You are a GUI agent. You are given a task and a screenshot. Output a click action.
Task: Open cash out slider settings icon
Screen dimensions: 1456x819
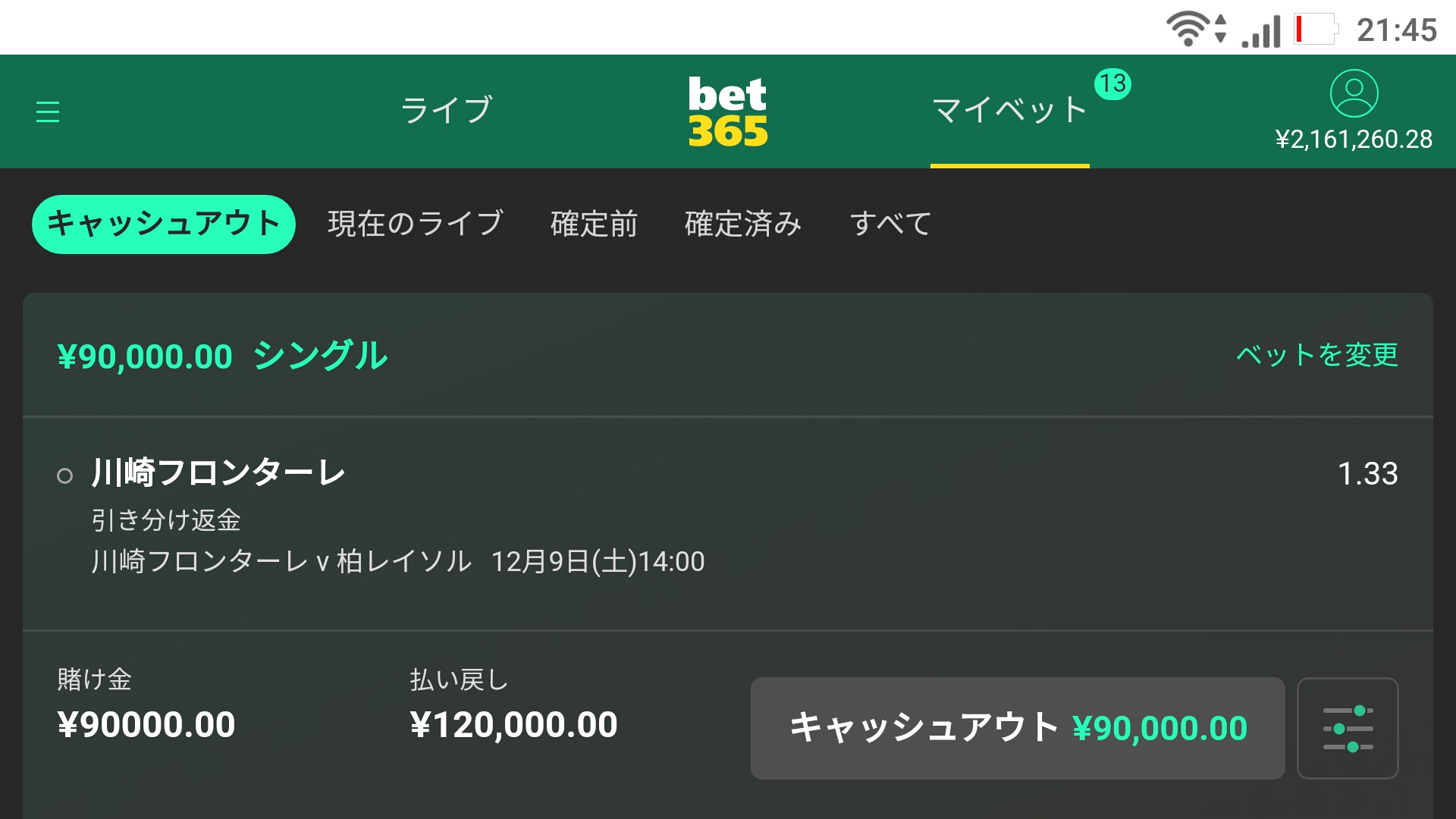tap(1348, 728)
